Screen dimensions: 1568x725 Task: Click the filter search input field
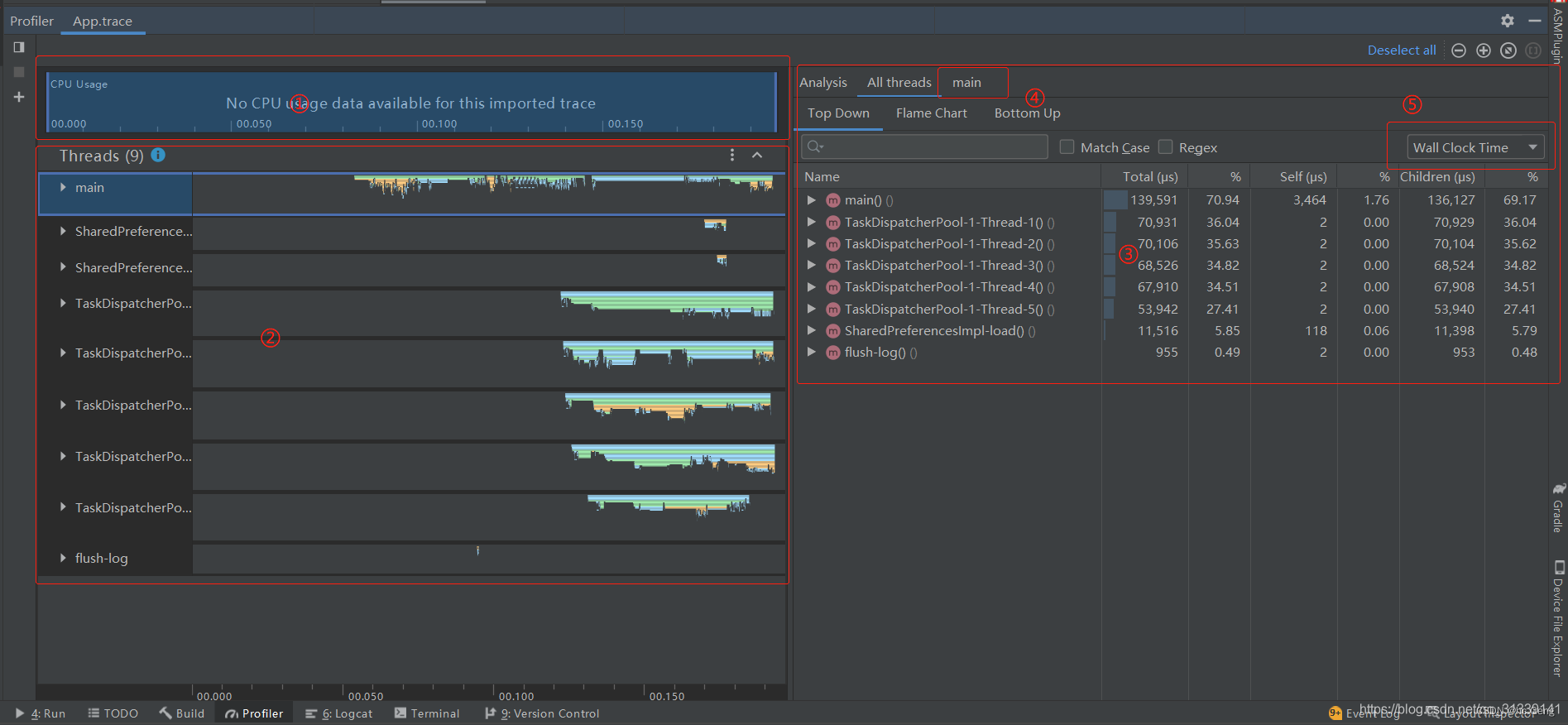(924, 147)
